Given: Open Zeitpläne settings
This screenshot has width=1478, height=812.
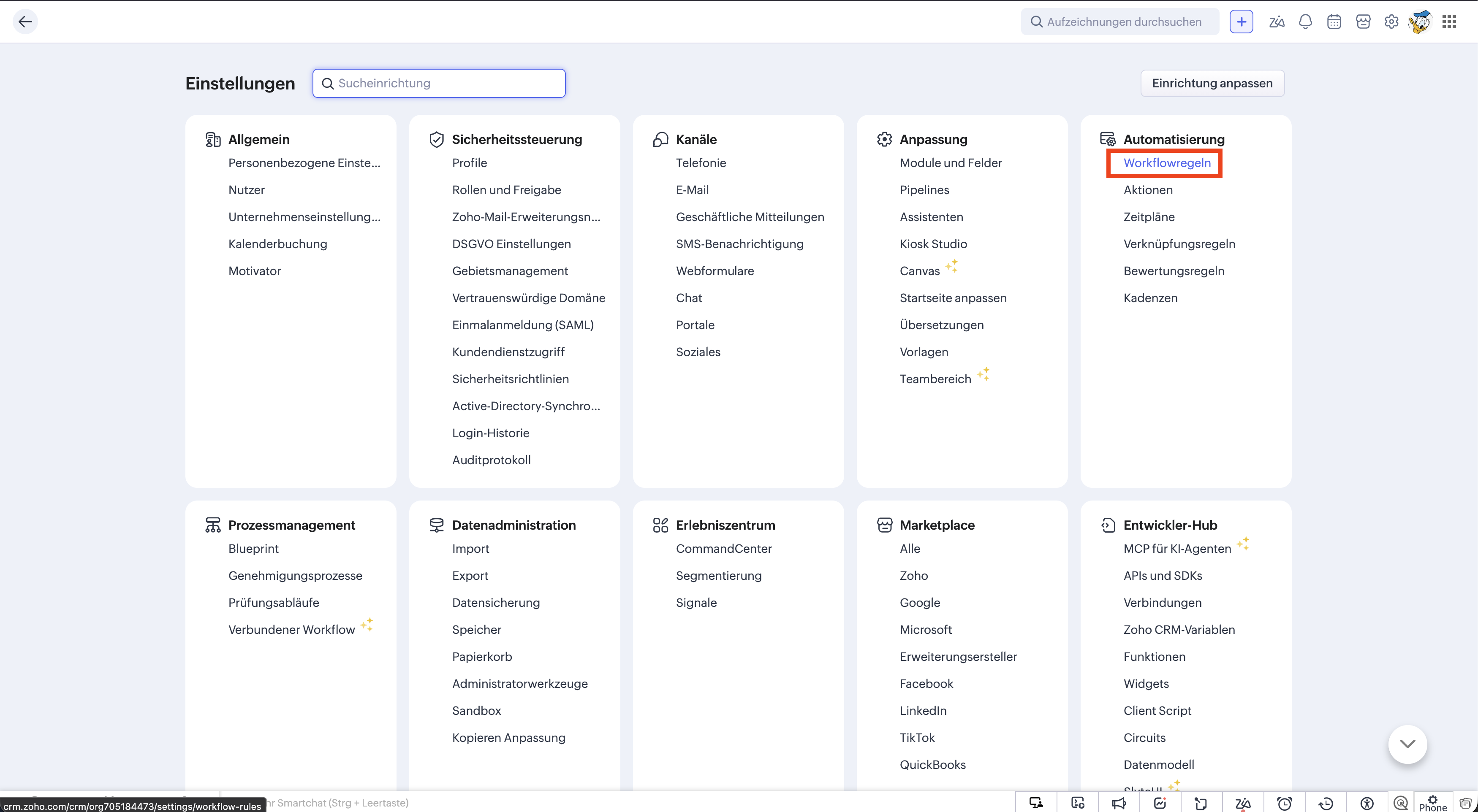Looking at the screenshot, I should (1149, 217).
